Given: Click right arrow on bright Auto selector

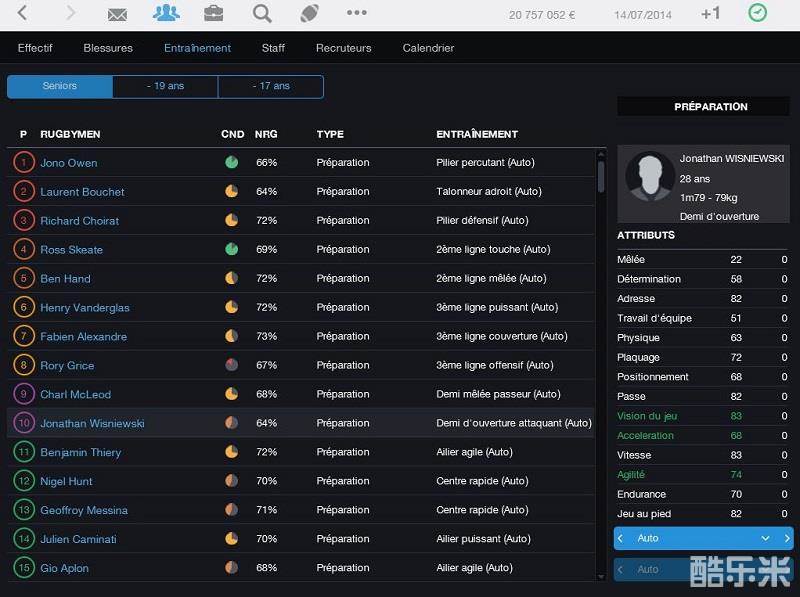Looking at the screenshot, I should tap(787, 539).
